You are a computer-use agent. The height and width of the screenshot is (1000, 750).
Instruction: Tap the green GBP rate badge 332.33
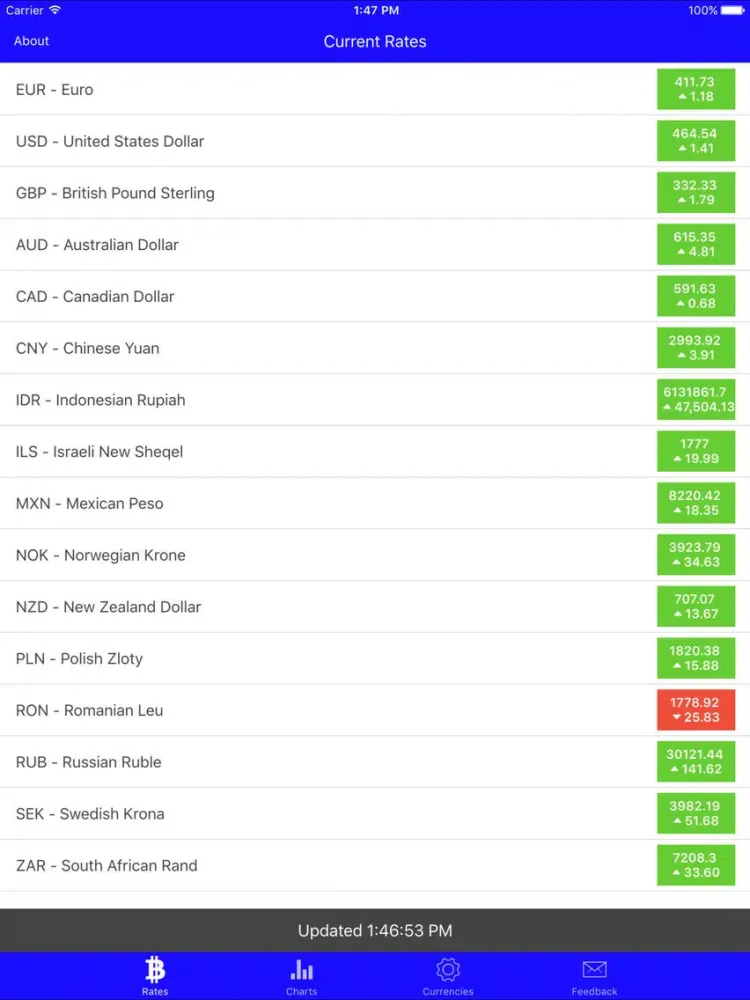point(695,193)
